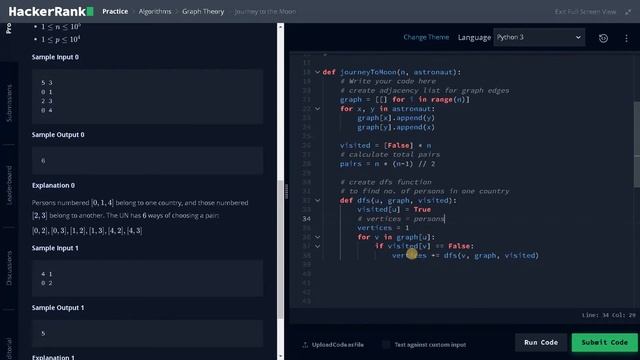Viewport: 640px width, 360px height.
Task: Open the Discussions side tab
Action: 9,268
